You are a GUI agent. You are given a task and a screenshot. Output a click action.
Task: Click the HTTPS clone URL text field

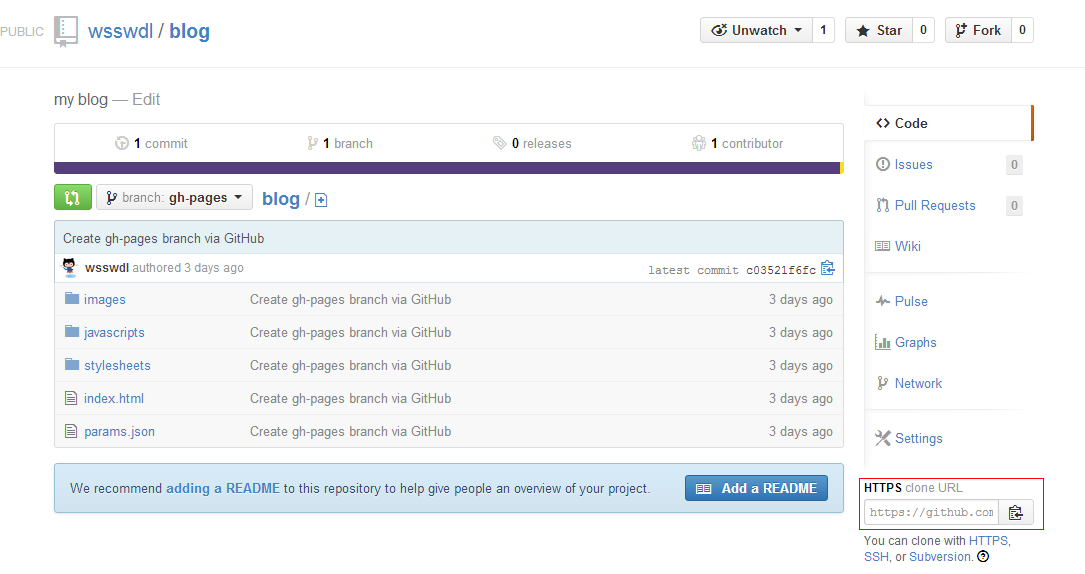931,513
